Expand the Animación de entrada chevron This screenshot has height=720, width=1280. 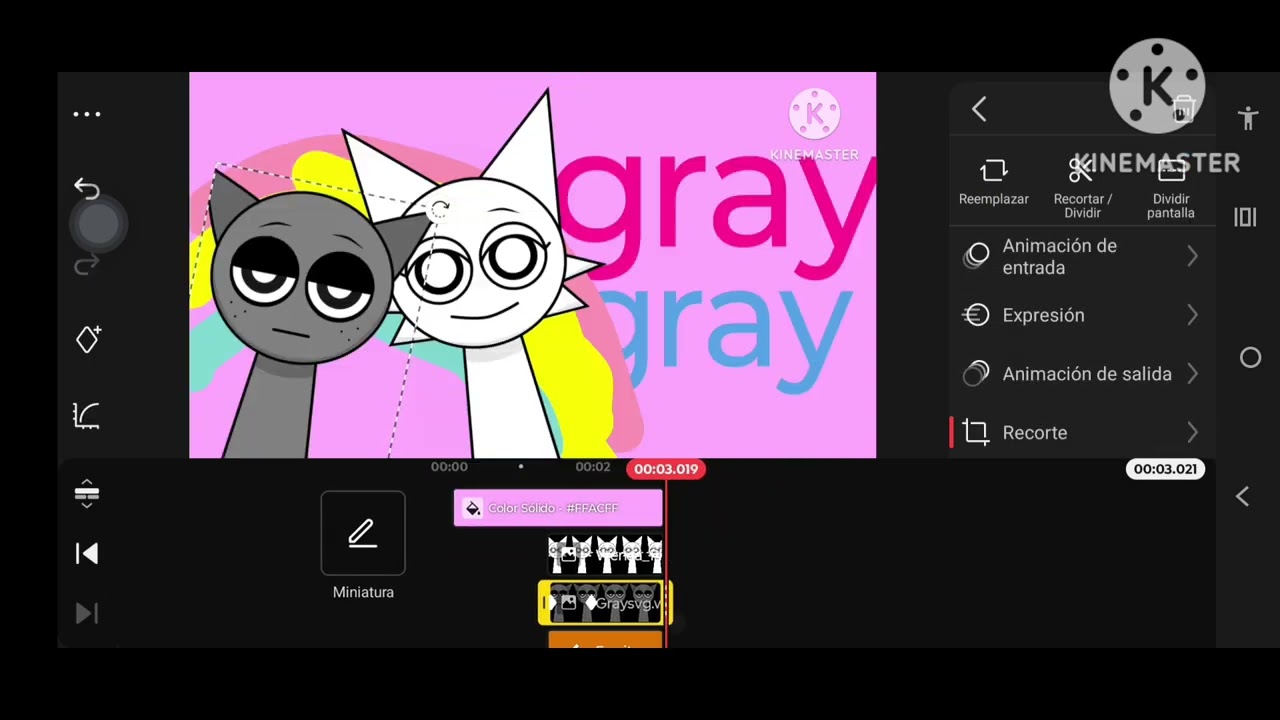tap(1192, 257)
